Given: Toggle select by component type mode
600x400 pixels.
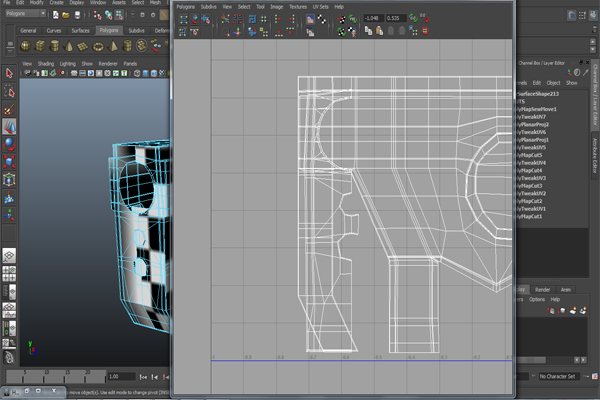Looking at the screenshot, I should tap(119, 15).
